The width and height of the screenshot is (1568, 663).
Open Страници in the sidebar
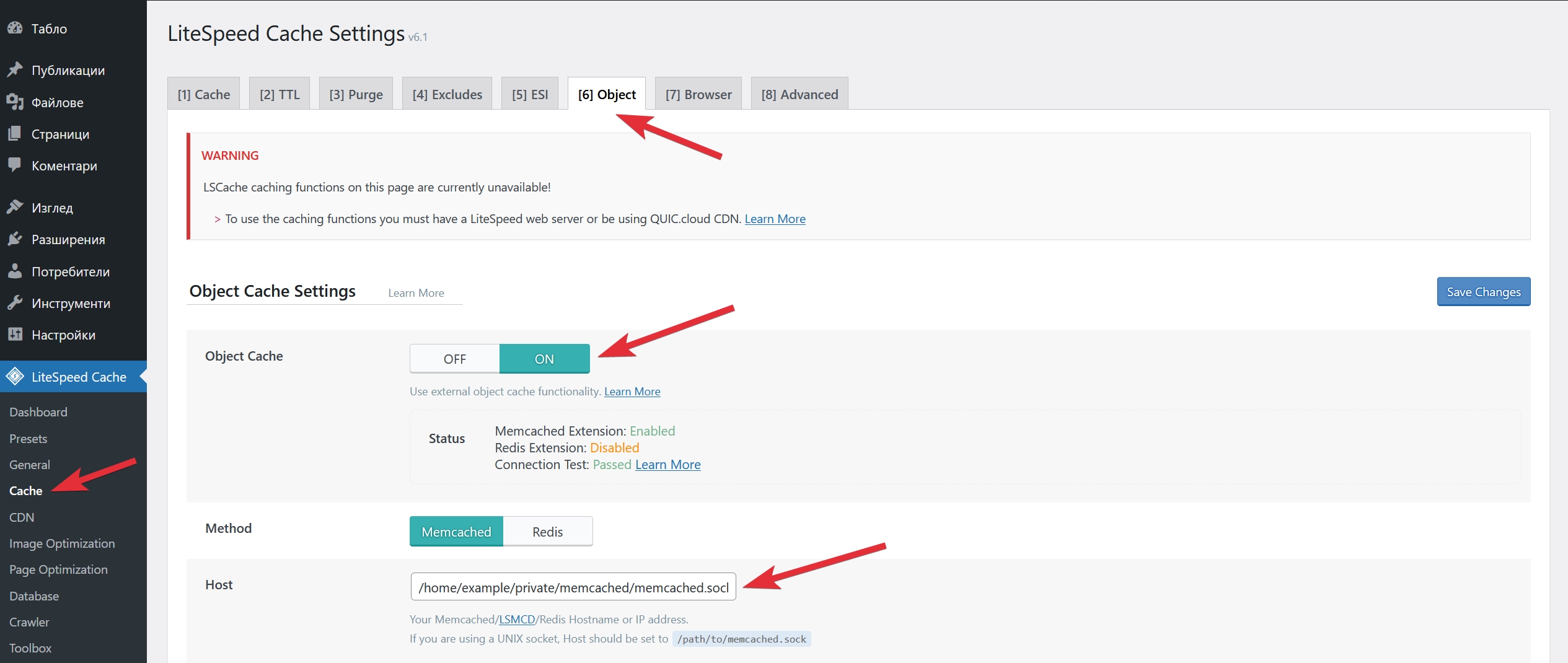(x=73, y=133)
